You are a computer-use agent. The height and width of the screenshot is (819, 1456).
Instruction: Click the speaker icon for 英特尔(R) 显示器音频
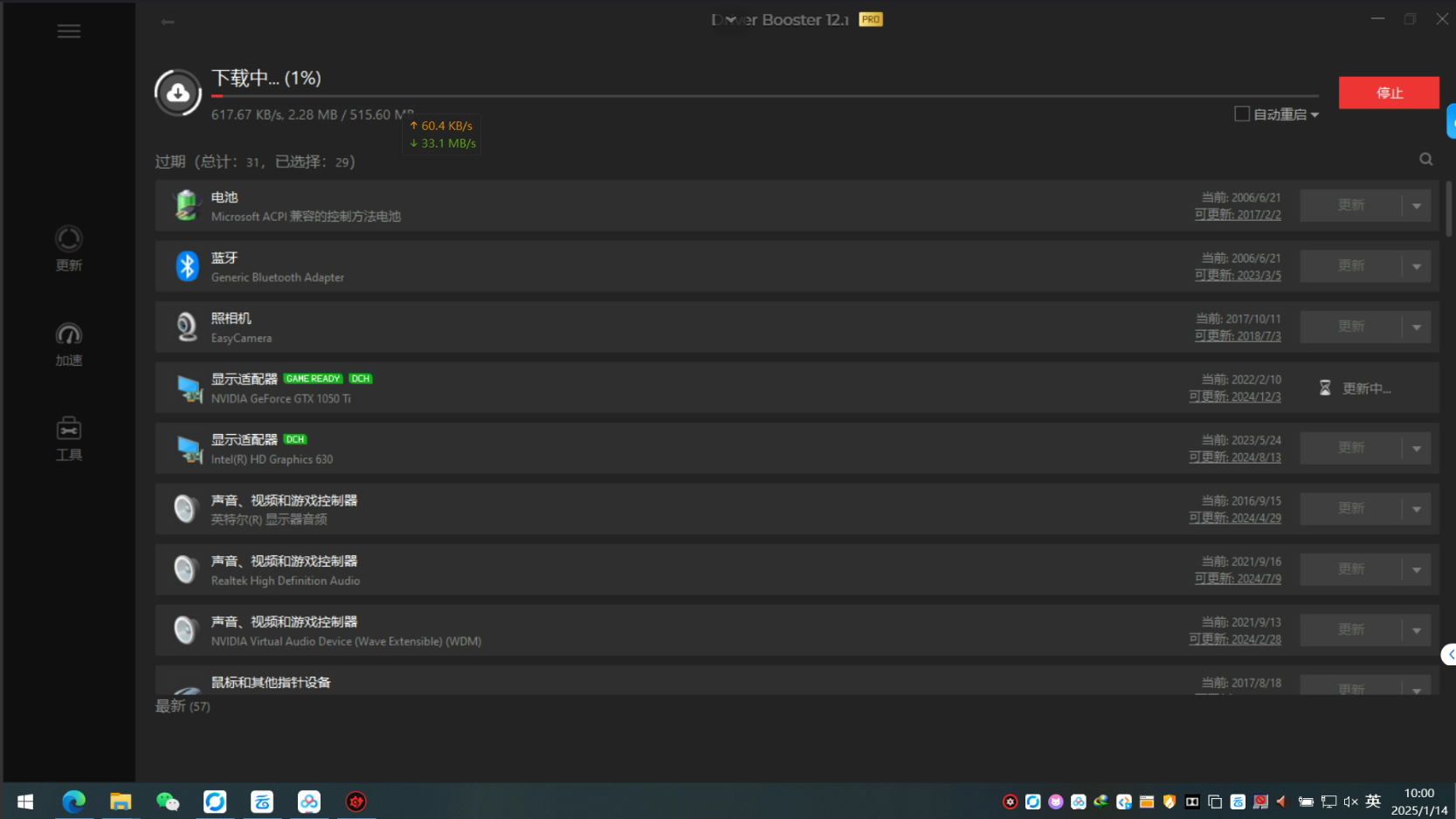[x=185, y=508]
